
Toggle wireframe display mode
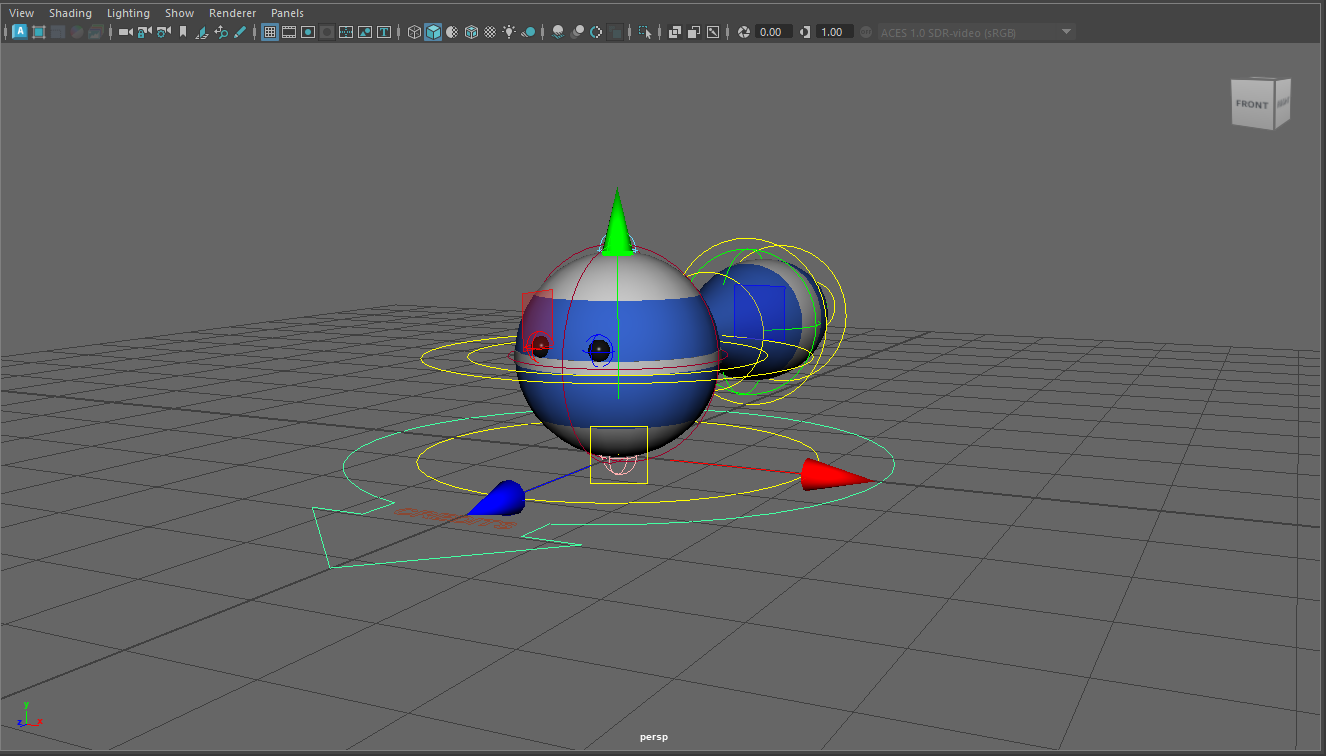414,32
